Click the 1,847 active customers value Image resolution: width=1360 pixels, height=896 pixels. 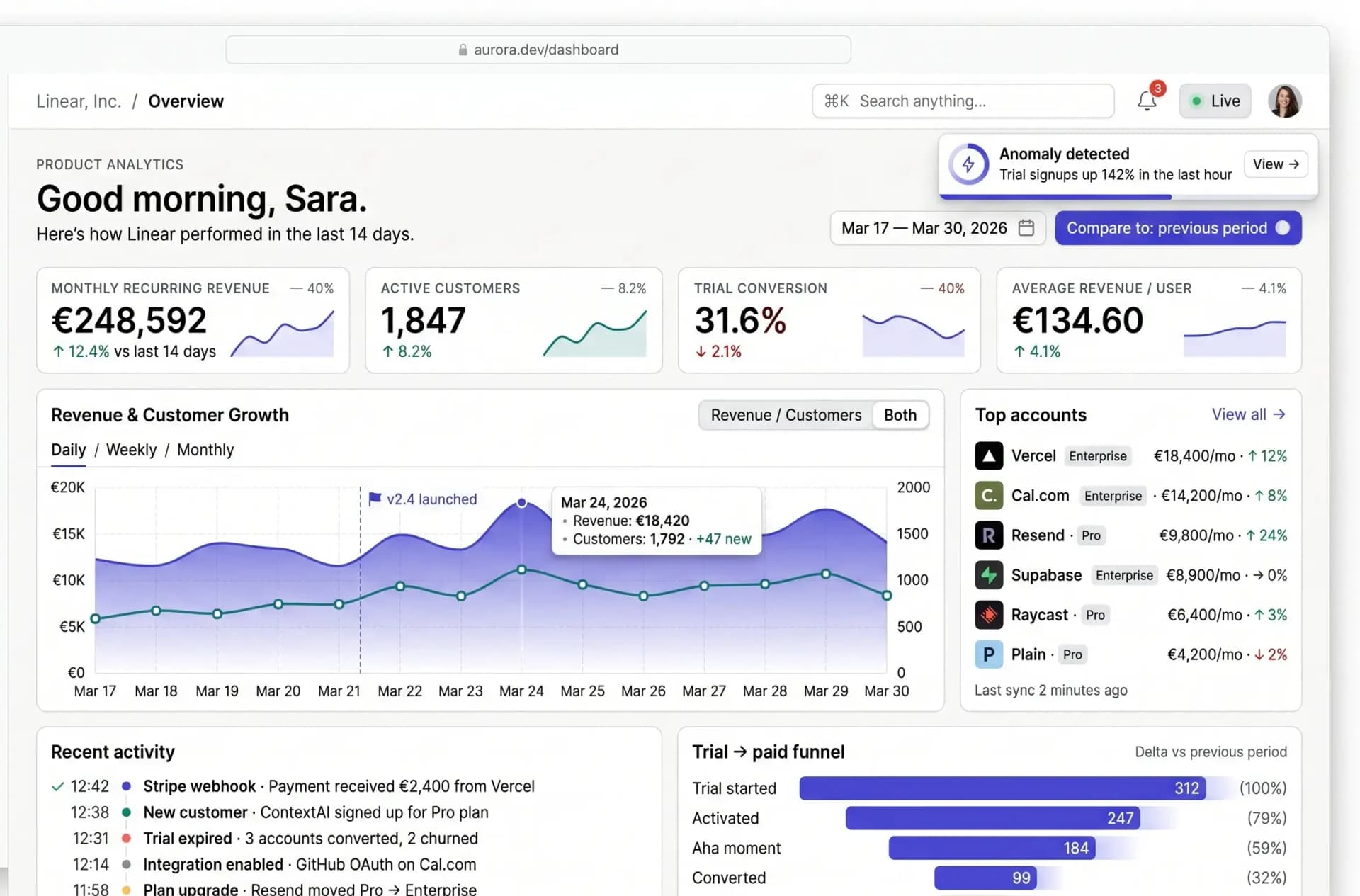pos(424,320)
